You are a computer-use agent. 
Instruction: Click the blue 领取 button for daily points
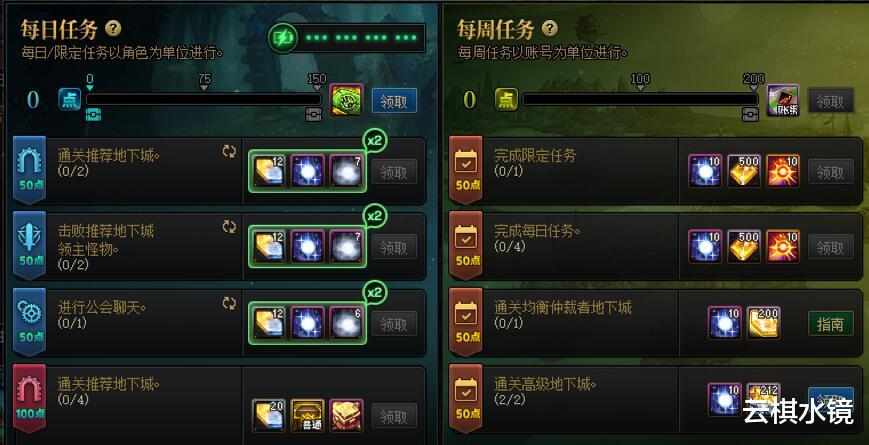[394, 101]
